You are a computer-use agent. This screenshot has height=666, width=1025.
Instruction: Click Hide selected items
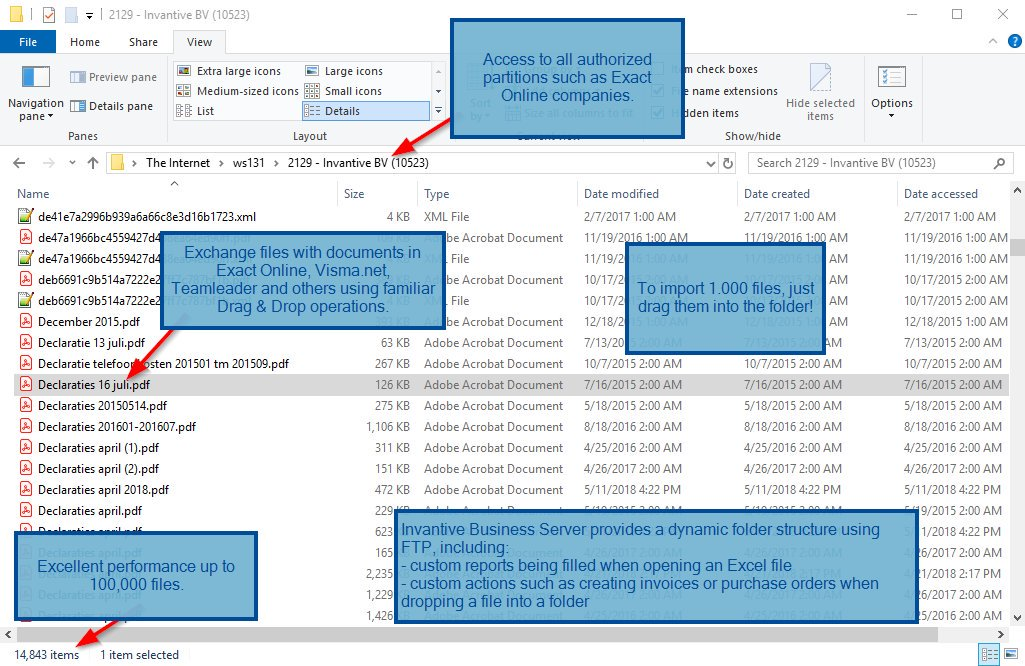pos(820,92)
